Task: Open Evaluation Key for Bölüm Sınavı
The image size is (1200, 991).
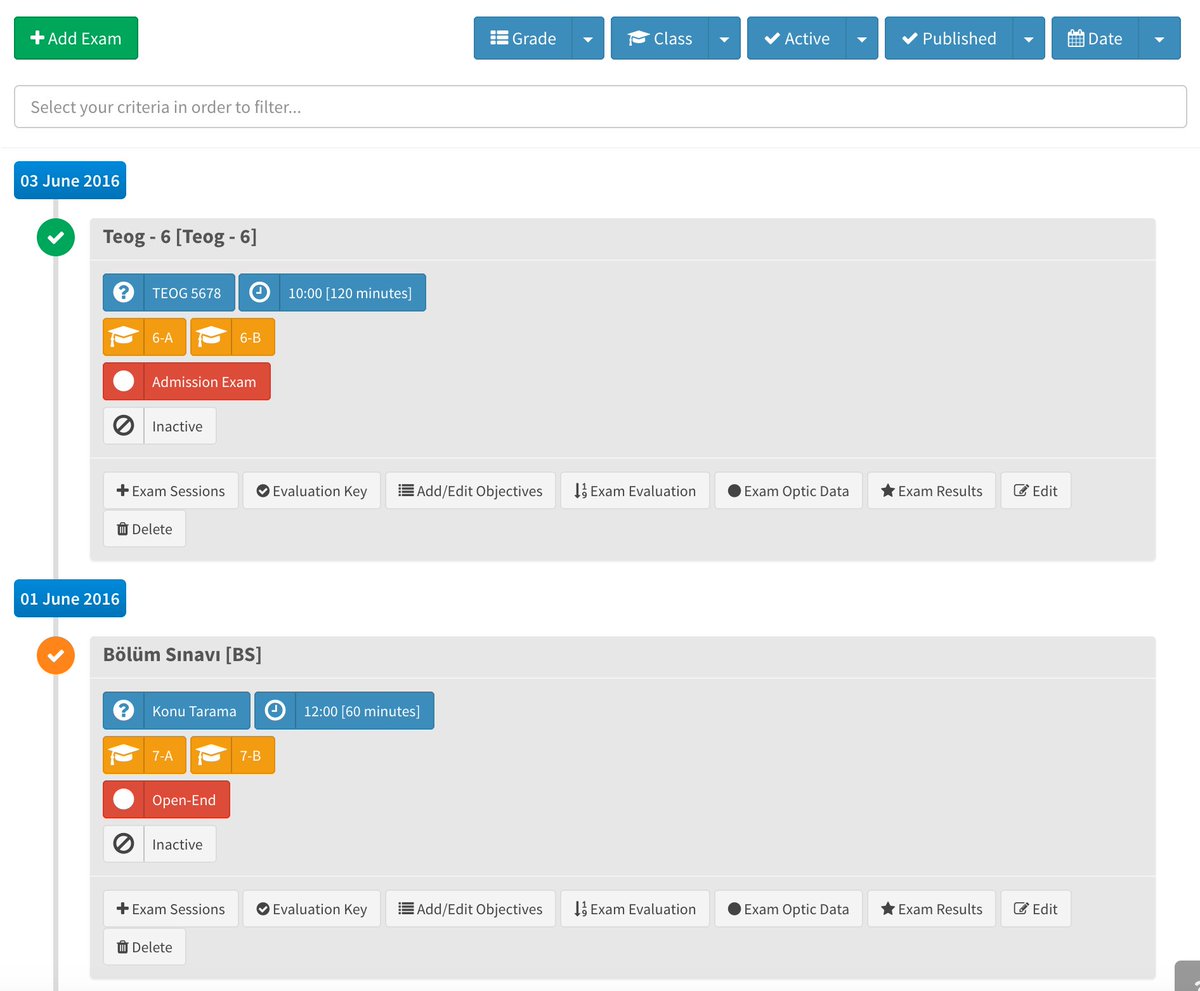Action: 312,908
